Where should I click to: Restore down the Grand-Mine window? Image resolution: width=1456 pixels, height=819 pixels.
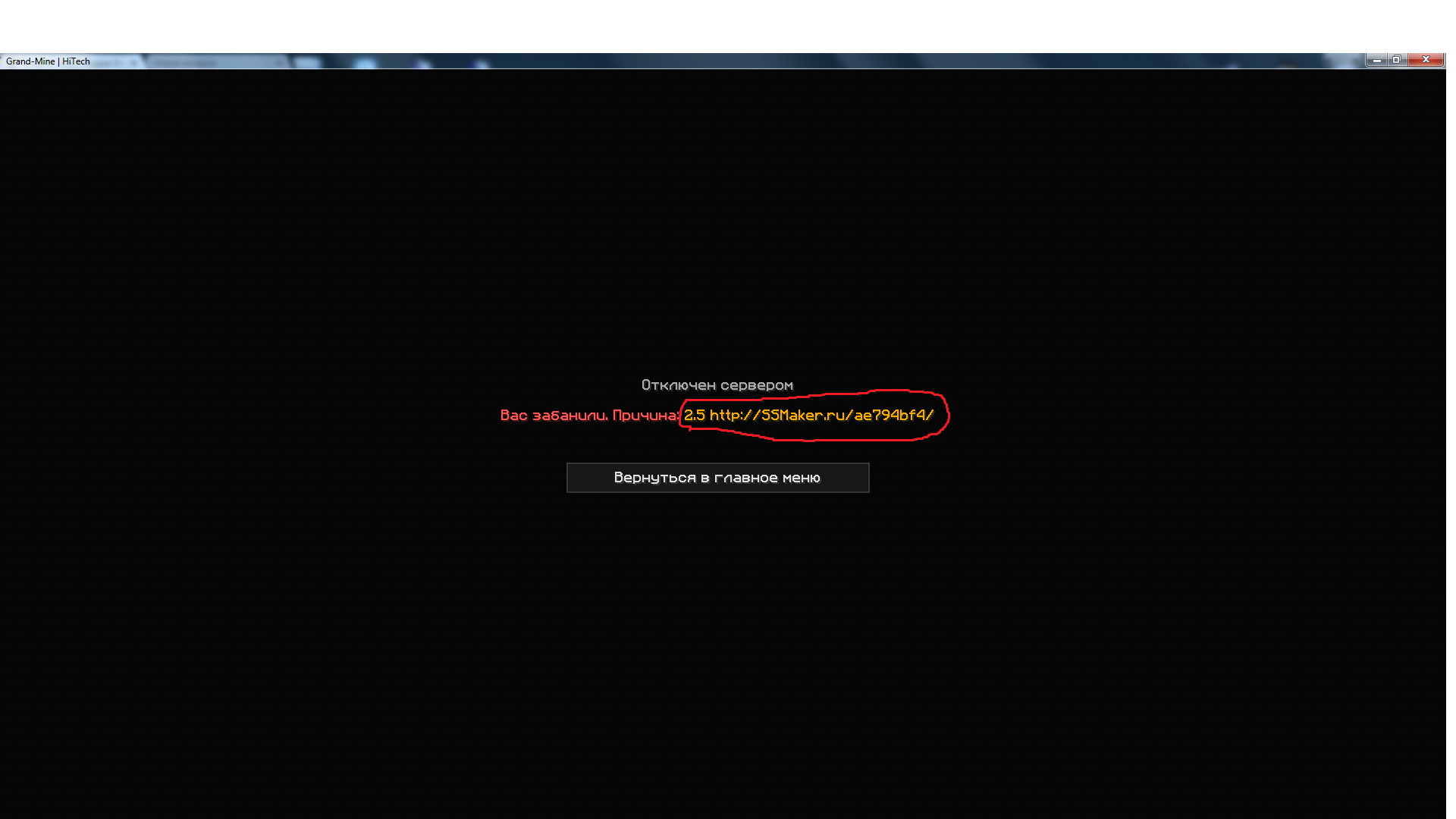[1396, 60]
